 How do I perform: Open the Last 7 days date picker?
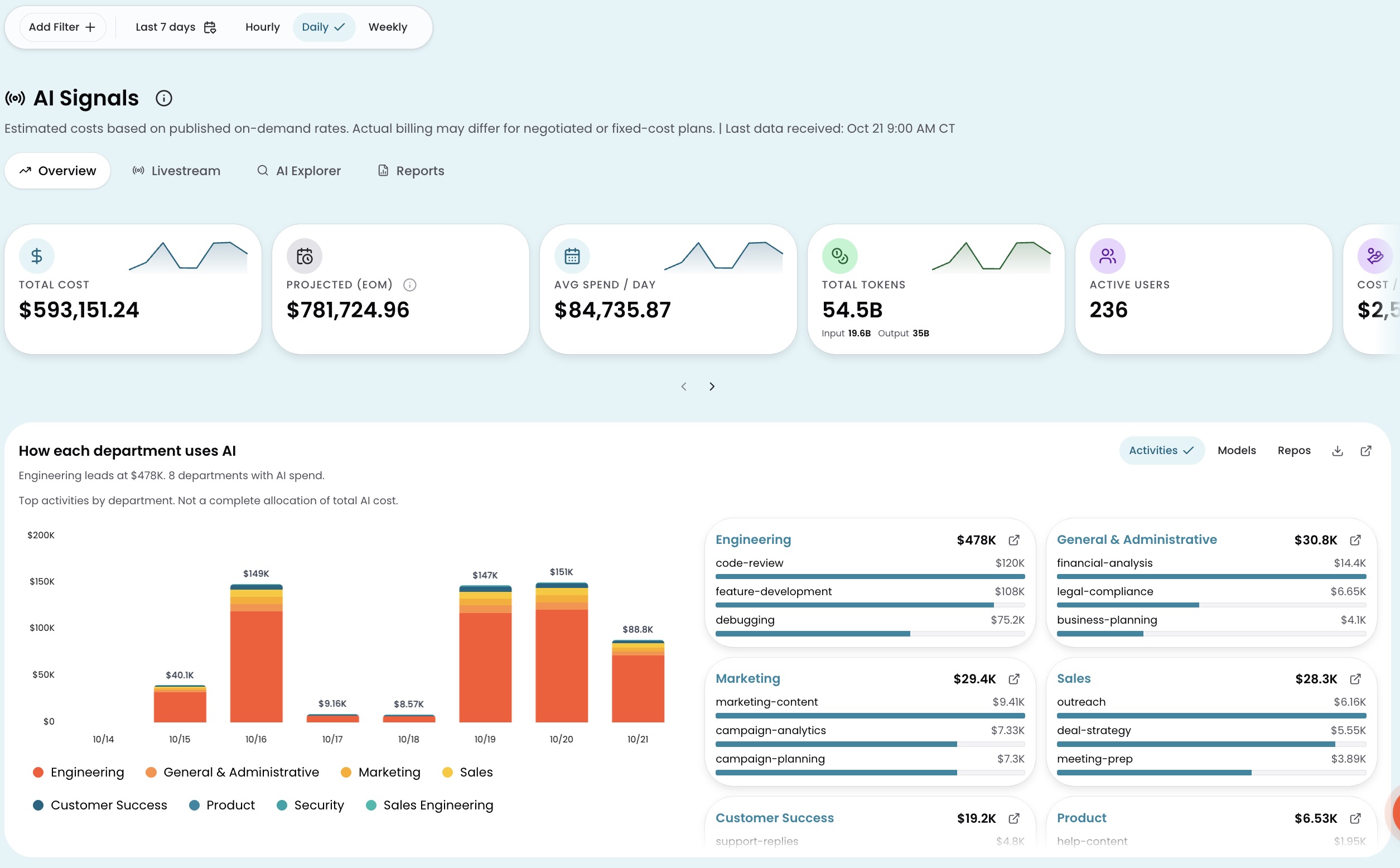coord(176,27)
